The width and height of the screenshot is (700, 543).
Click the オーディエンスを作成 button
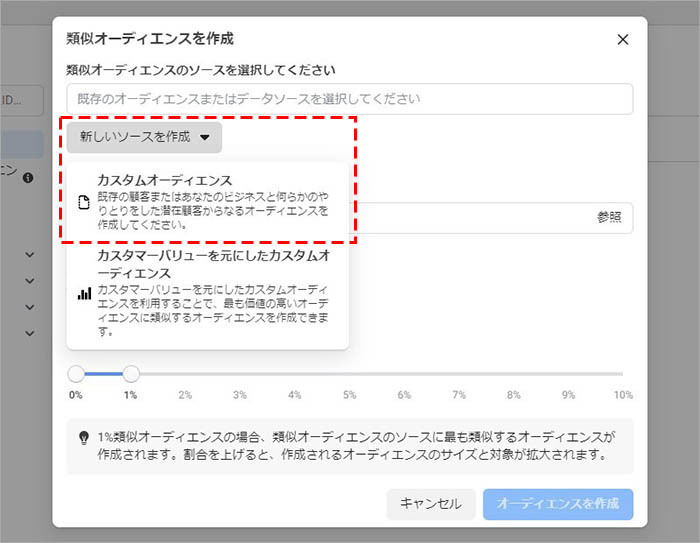558,503
